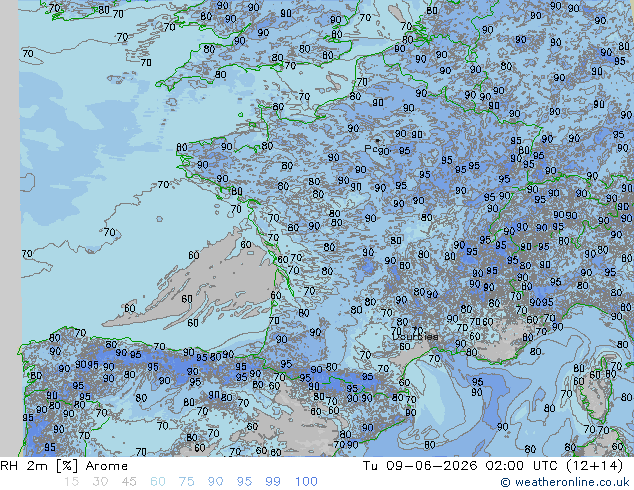Click the Lourdes city label on the map
634x490 pixels.
tap(415, 336)
